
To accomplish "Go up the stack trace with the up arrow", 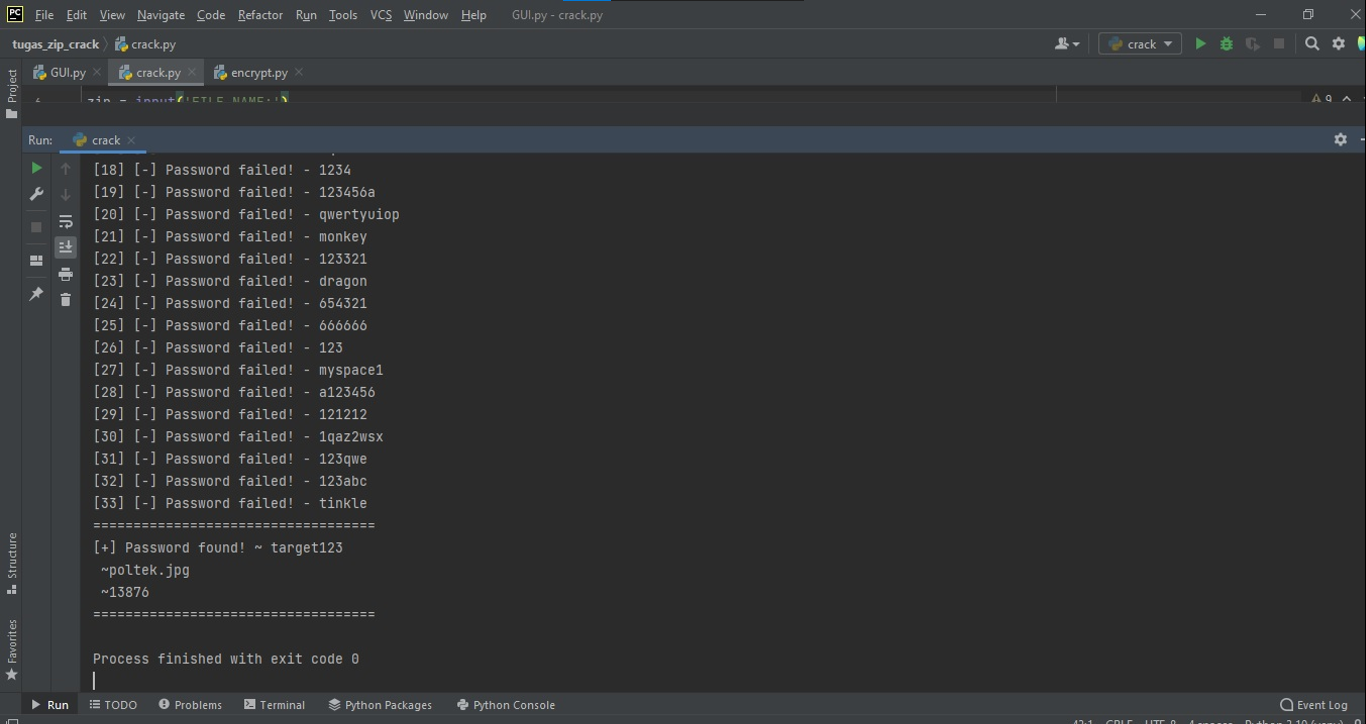I will point(66,168).
